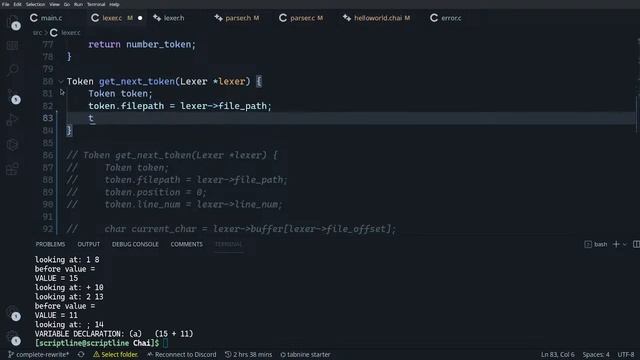The image size is (640, 360).
Task: Click the lexer.c breadcrumb segment
Action: point(71,33)
